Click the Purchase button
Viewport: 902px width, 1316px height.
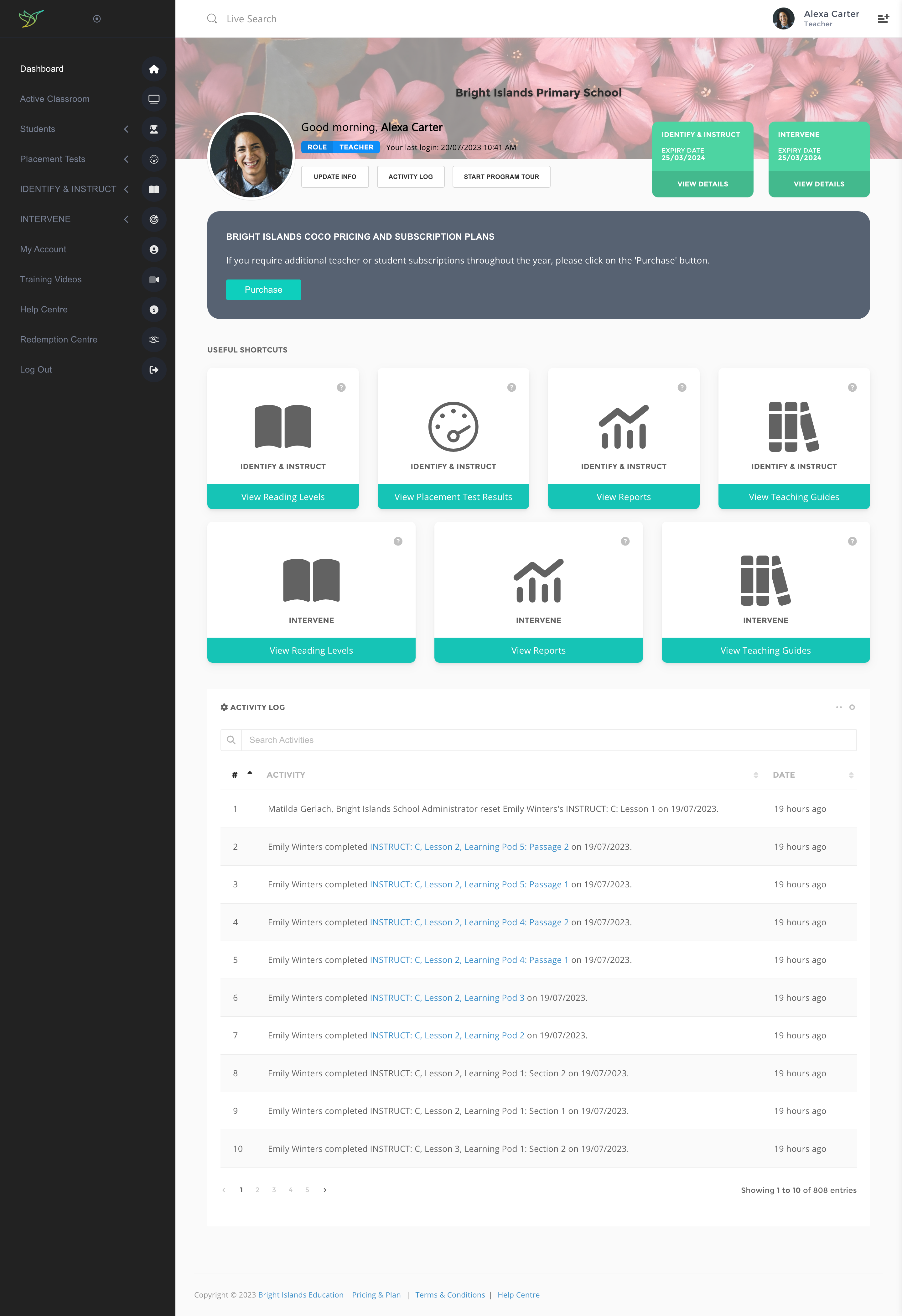pyautogui.click(x=263, y=289)
